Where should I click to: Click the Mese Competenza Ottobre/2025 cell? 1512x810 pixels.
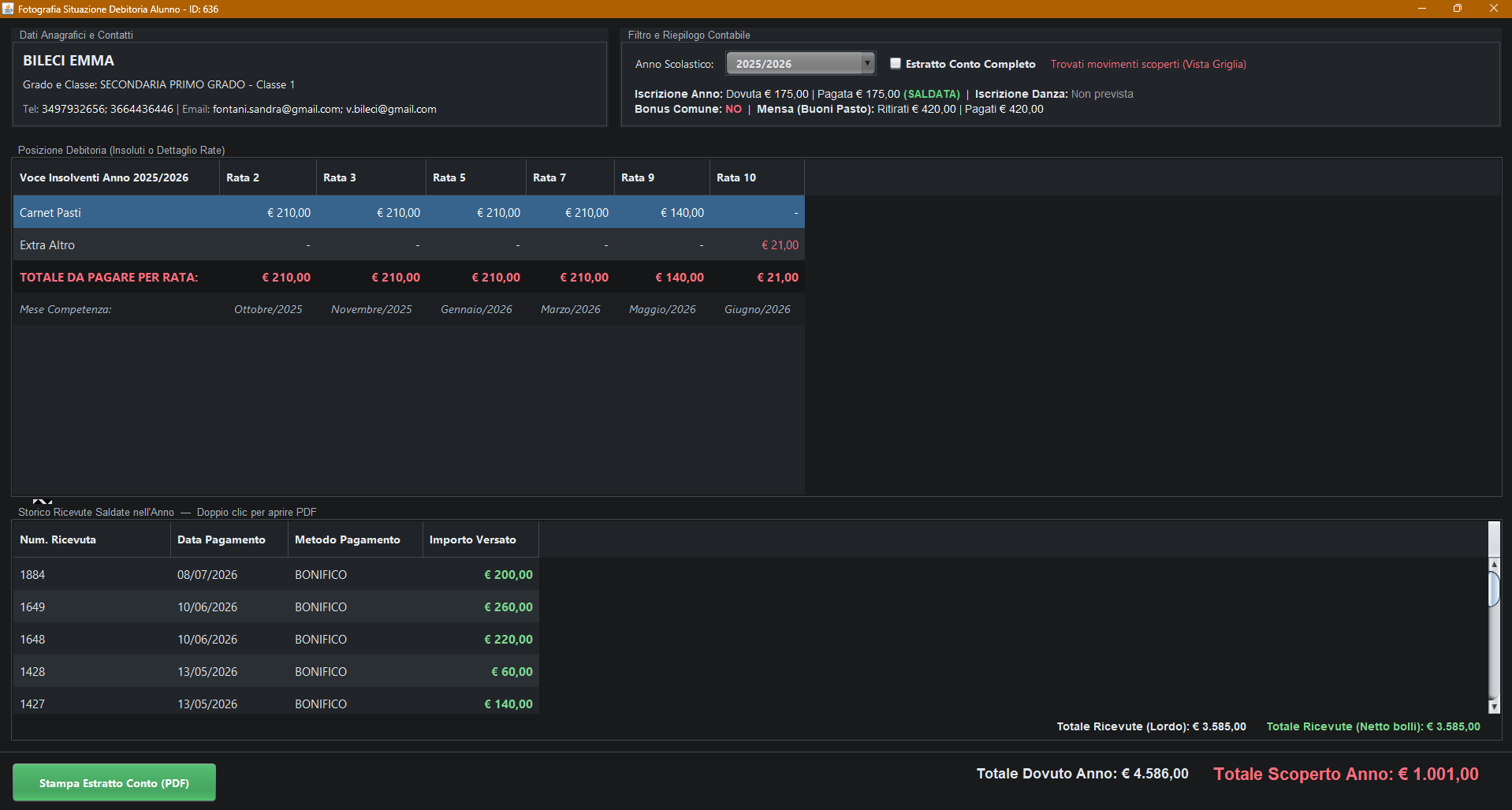click(x=268, y=309)
